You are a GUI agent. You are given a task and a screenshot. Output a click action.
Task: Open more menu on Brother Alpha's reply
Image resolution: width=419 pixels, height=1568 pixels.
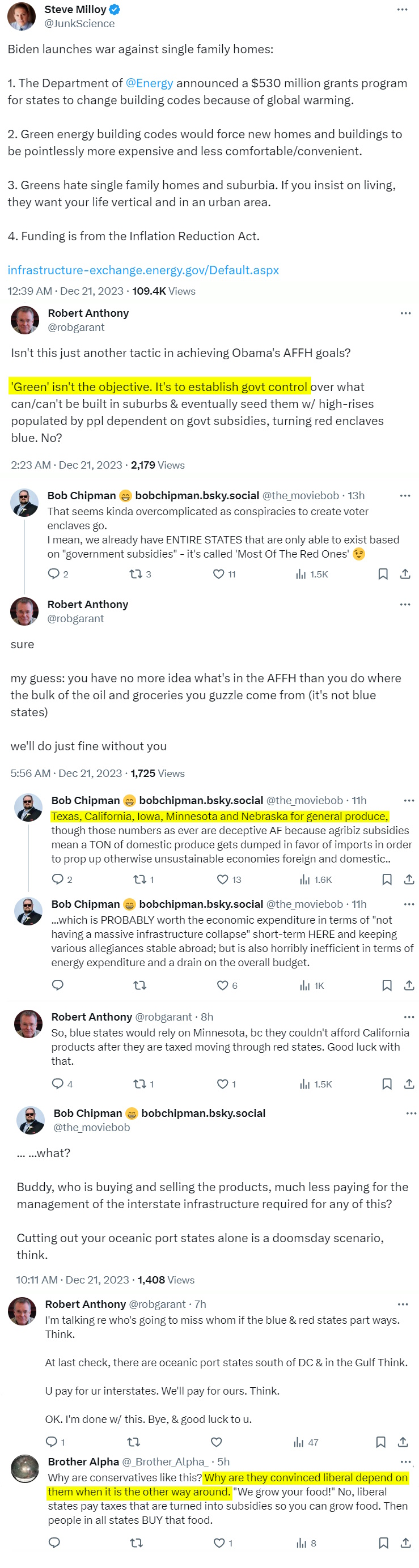coord(405,1461)
